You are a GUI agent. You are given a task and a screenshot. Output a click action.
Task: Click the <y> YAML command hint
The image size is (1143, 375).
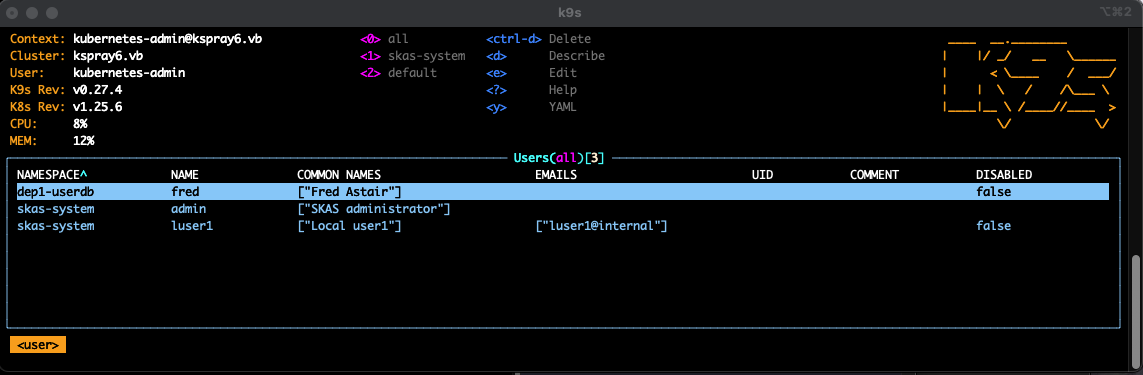pos(531,107)
